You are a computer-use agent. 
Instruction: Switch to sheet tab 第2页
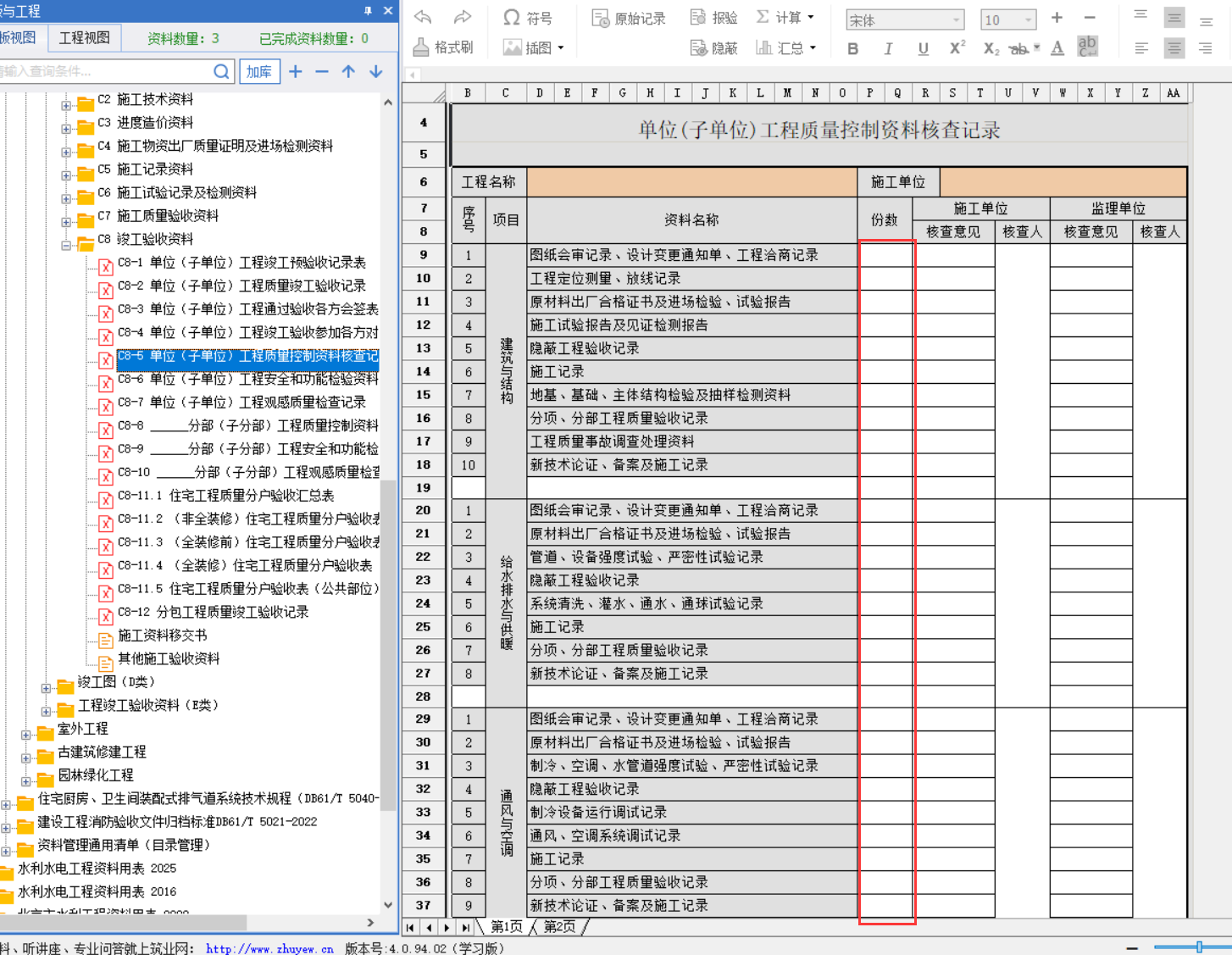(x=559, y=927)
